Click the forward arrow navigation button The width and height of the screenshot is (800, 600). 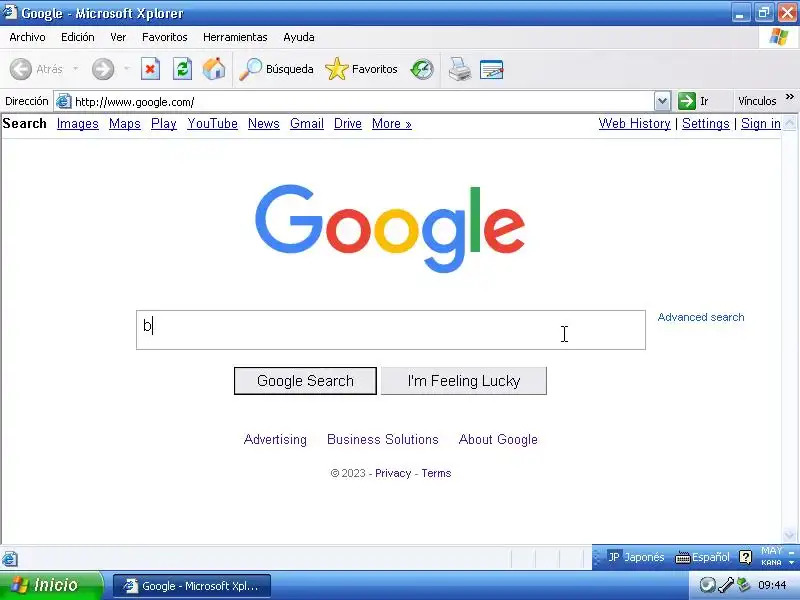click(103, 69)
